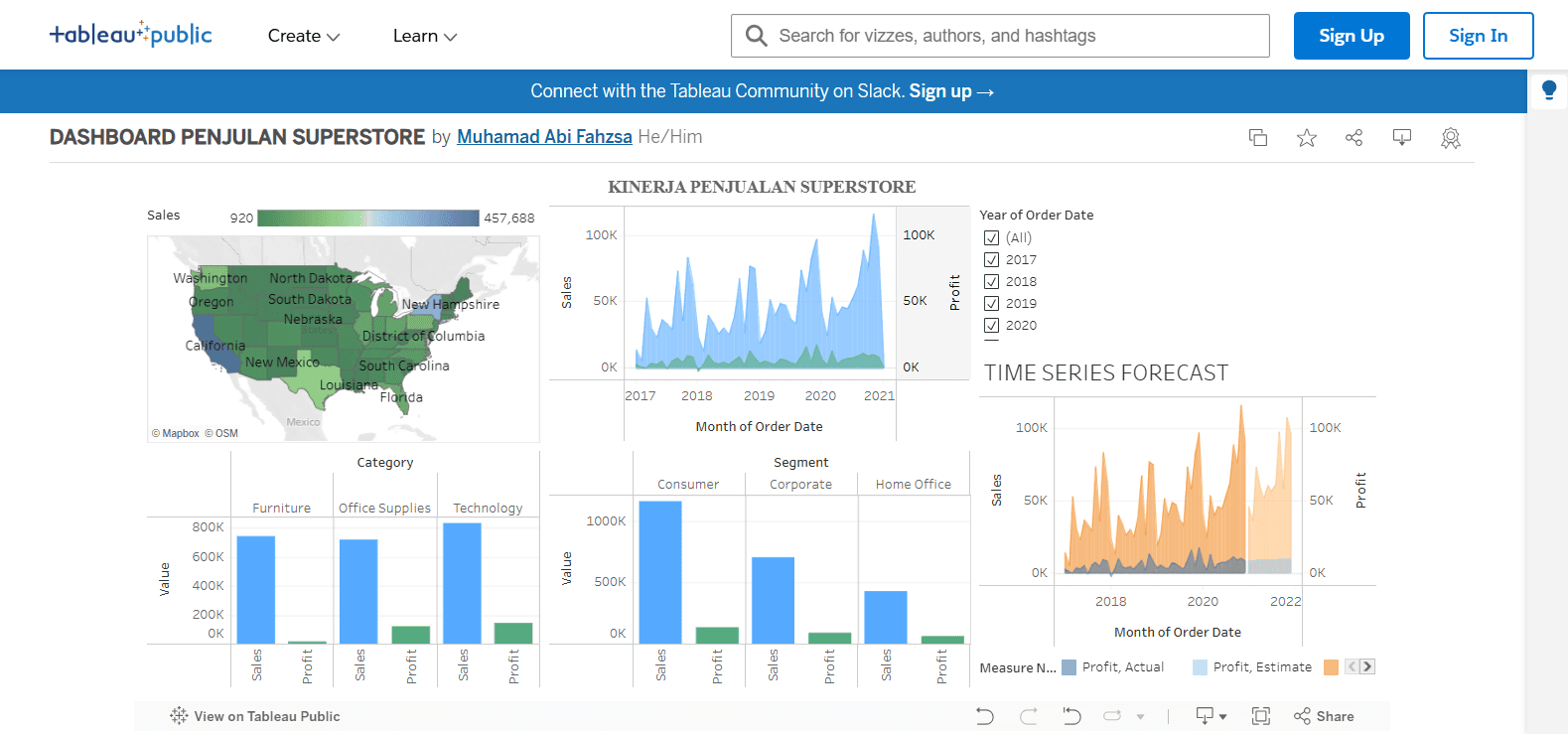Click the TIME SERIES FORECAST title
Image resolution: width=1568 pixels, height=734 pixels.
click(1106, 372)
